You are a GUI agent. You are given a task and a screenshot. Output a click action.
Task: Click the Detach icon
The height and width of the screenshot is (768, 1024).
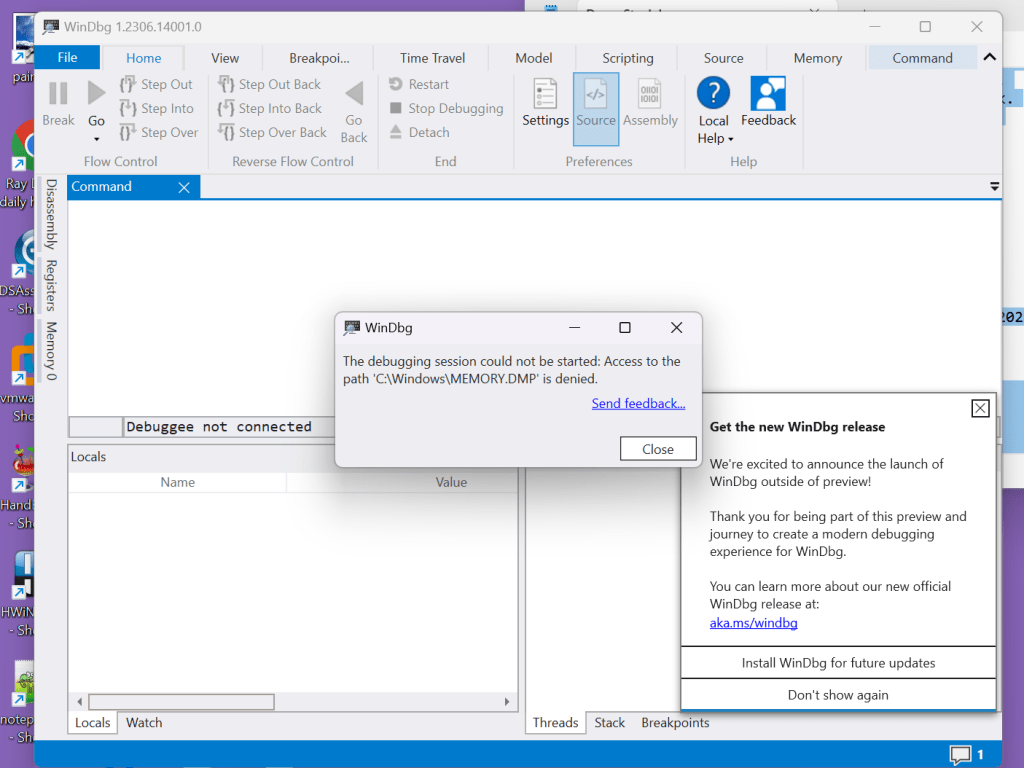396,132
